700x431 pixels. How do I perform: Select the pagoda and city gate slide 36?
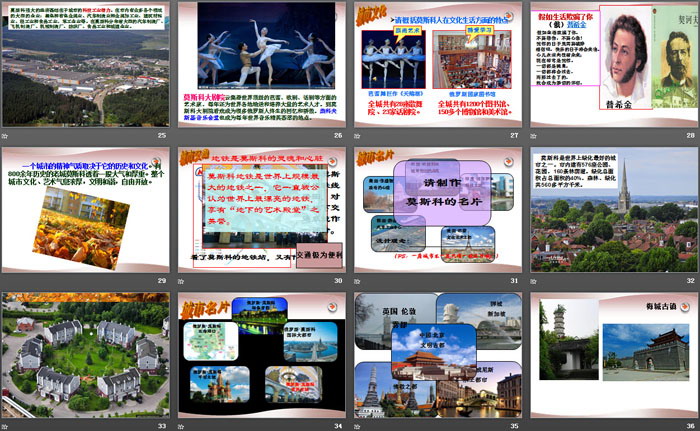[614, 356]
